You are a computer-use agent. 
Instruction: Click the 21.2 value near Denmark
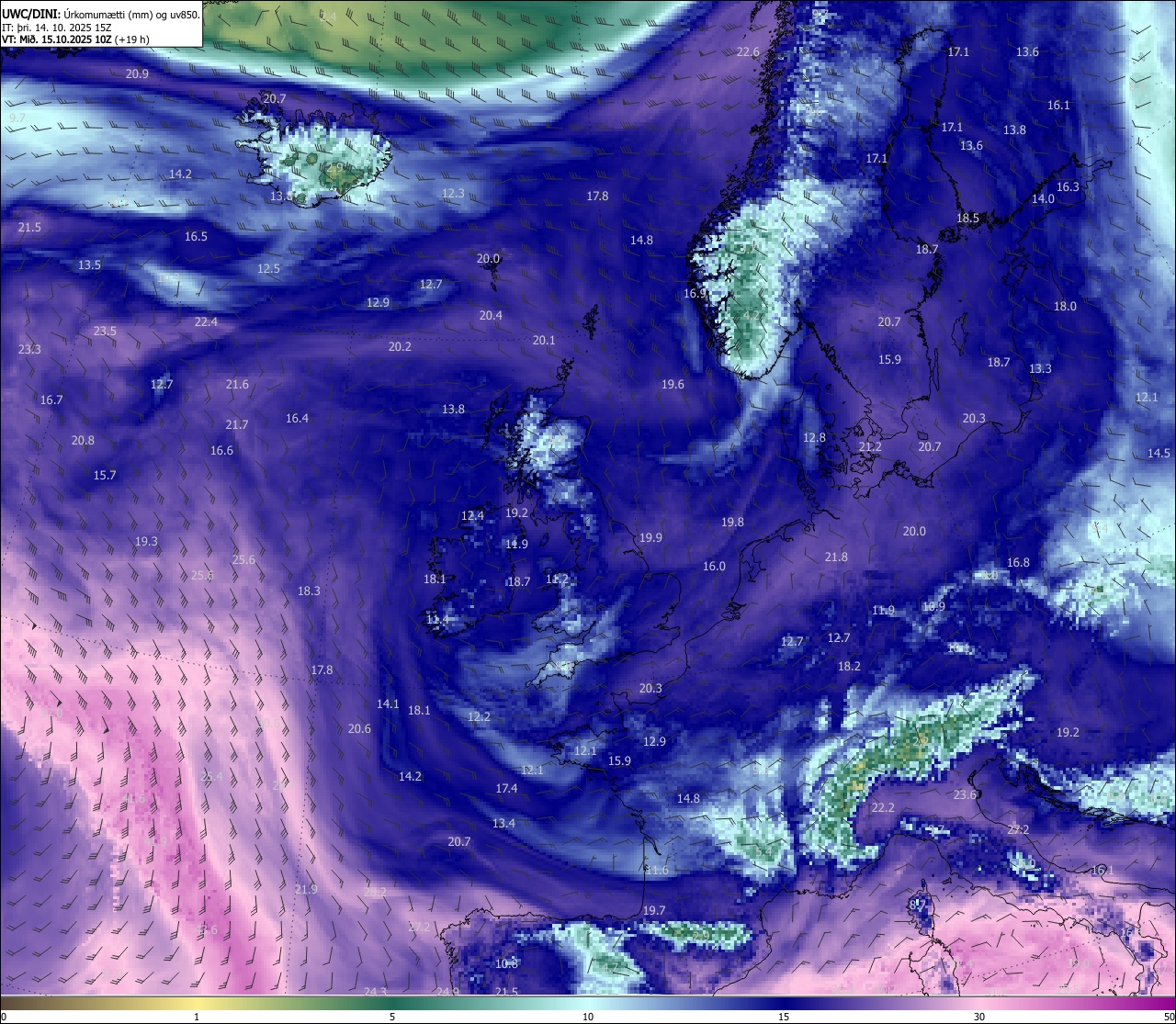(871, 447)
